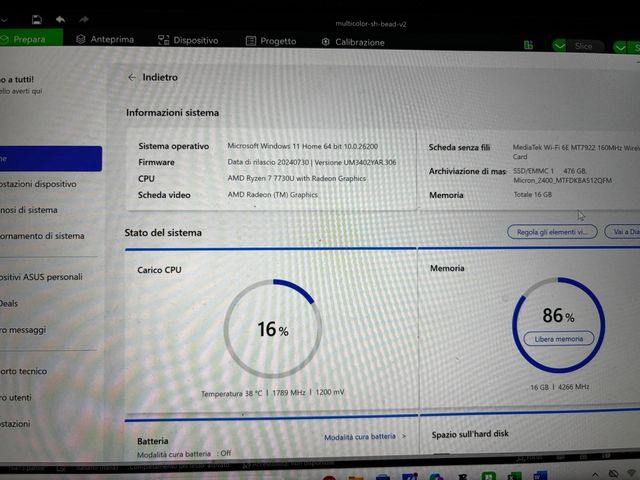Viewport: 640px width, 480px height.
Task: Click the Save icon in Bambu Studio
Action: [36, 19]
